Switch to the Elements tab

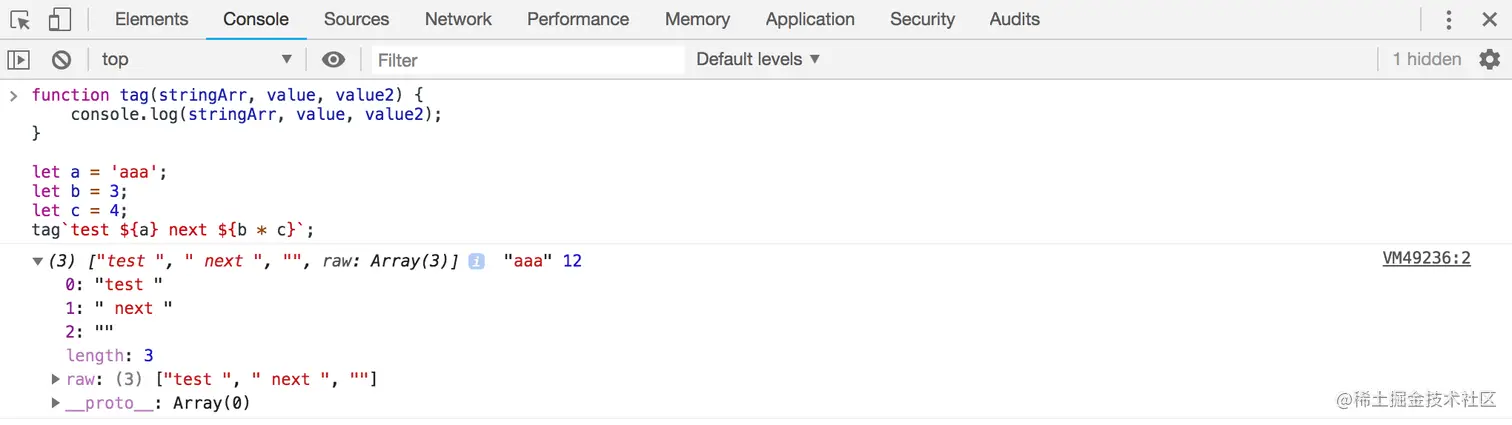(151, 19)
